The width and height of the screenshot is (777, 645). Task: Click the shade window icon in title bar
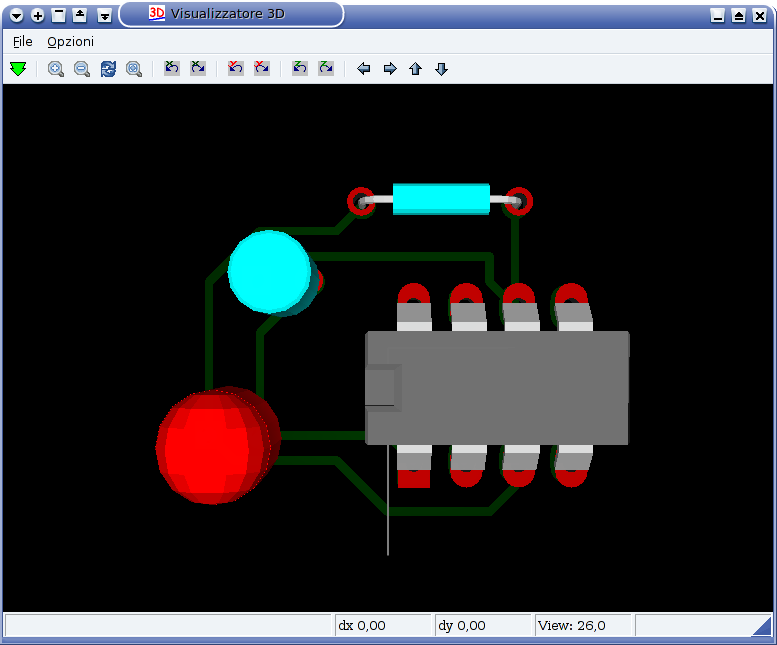point(58,15)
